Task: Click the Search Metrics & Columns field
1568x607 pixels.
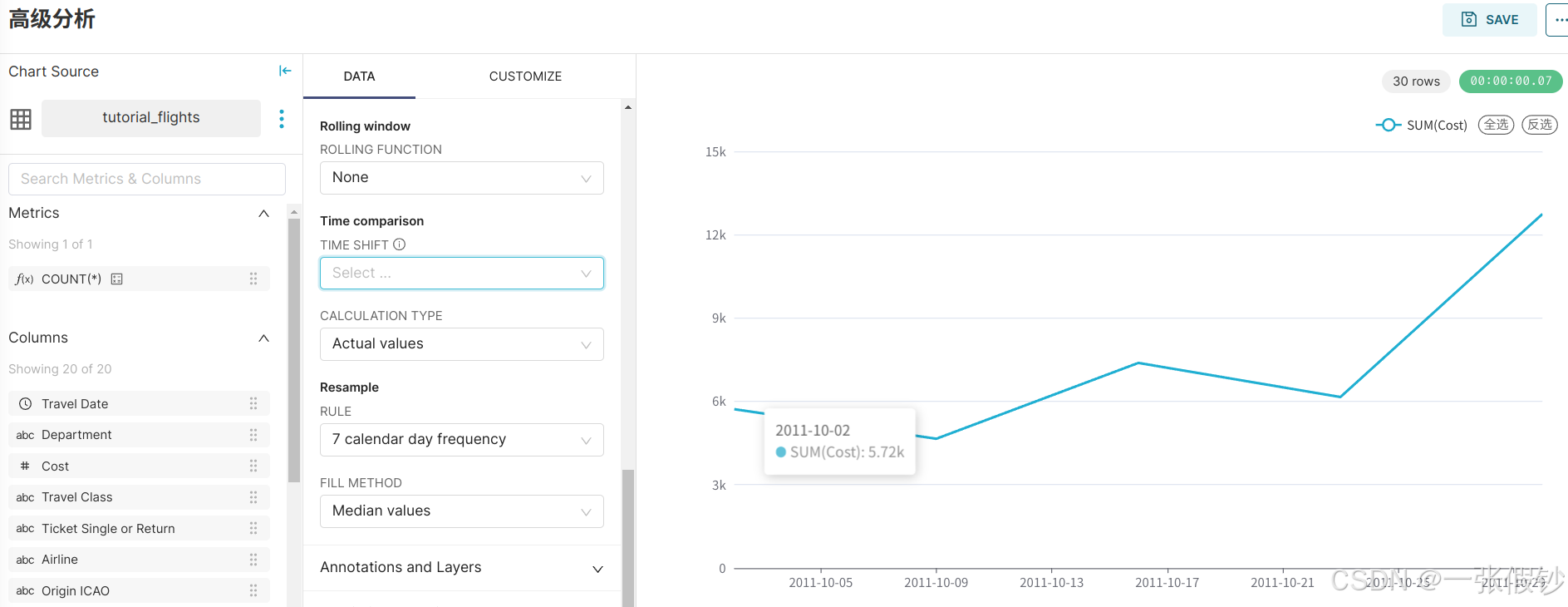Action: (x=147, y=179)
